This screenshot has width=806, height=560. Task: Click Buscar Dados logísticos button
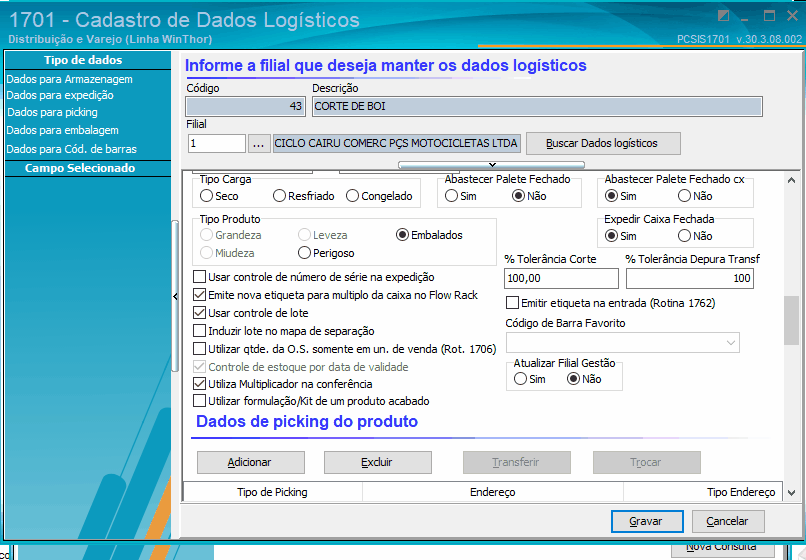point(603,143)
